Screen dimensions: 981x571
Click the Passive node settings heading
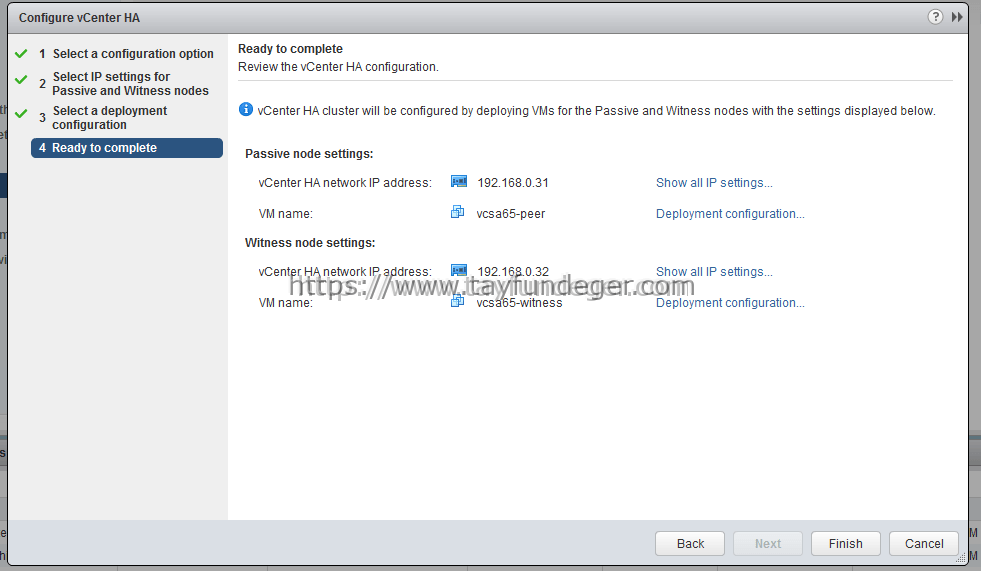[x=309, y=154]
